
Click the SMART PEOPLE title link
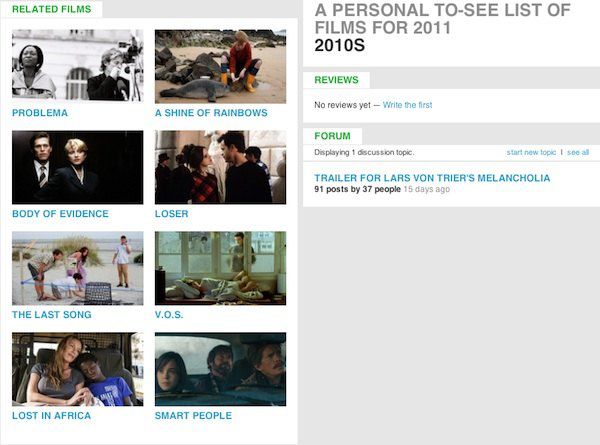(193, 416)
